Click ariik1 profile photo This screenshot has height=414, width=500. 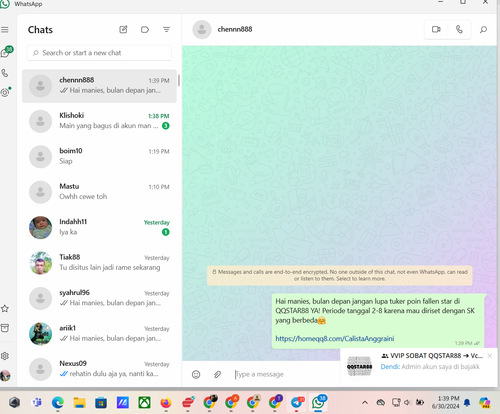tap(40, 334)
